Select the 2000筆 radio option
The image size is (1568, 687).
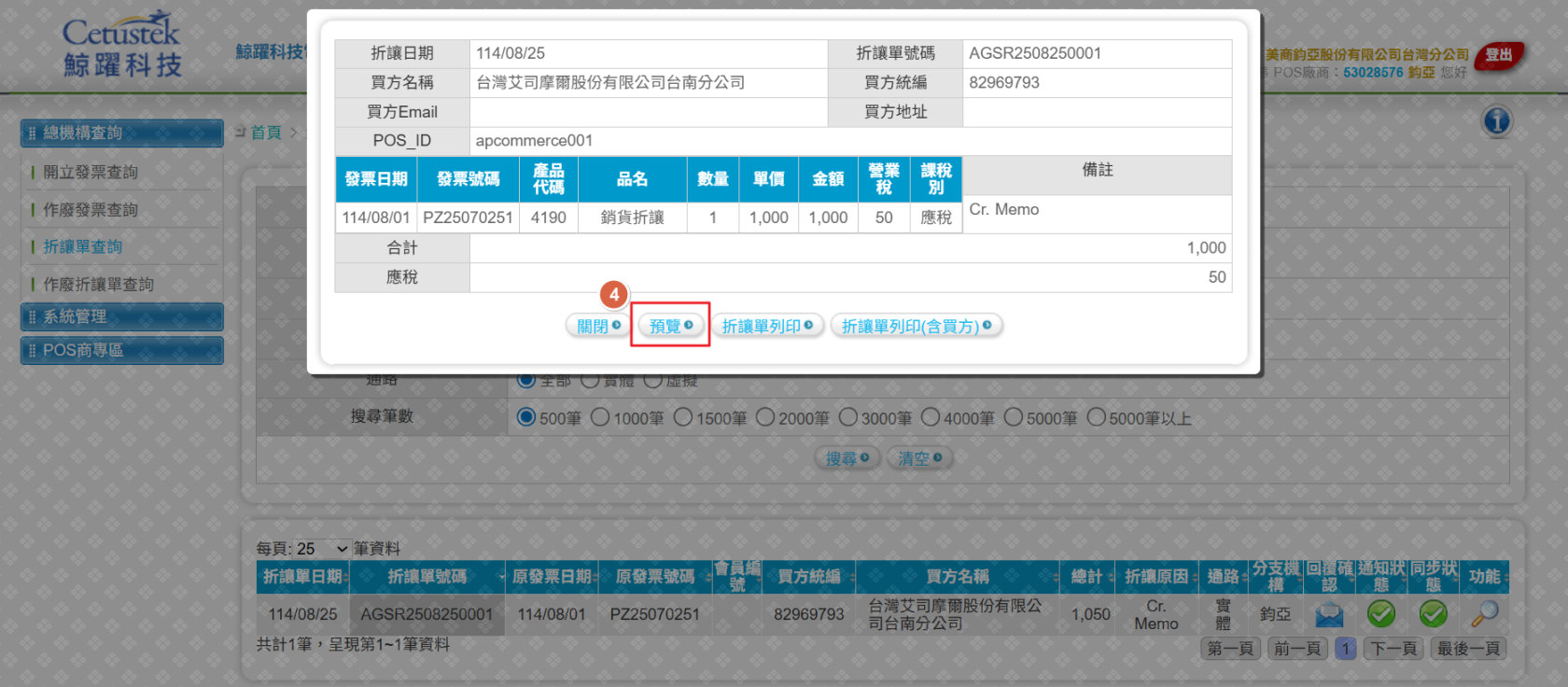[x=765, y=417]
